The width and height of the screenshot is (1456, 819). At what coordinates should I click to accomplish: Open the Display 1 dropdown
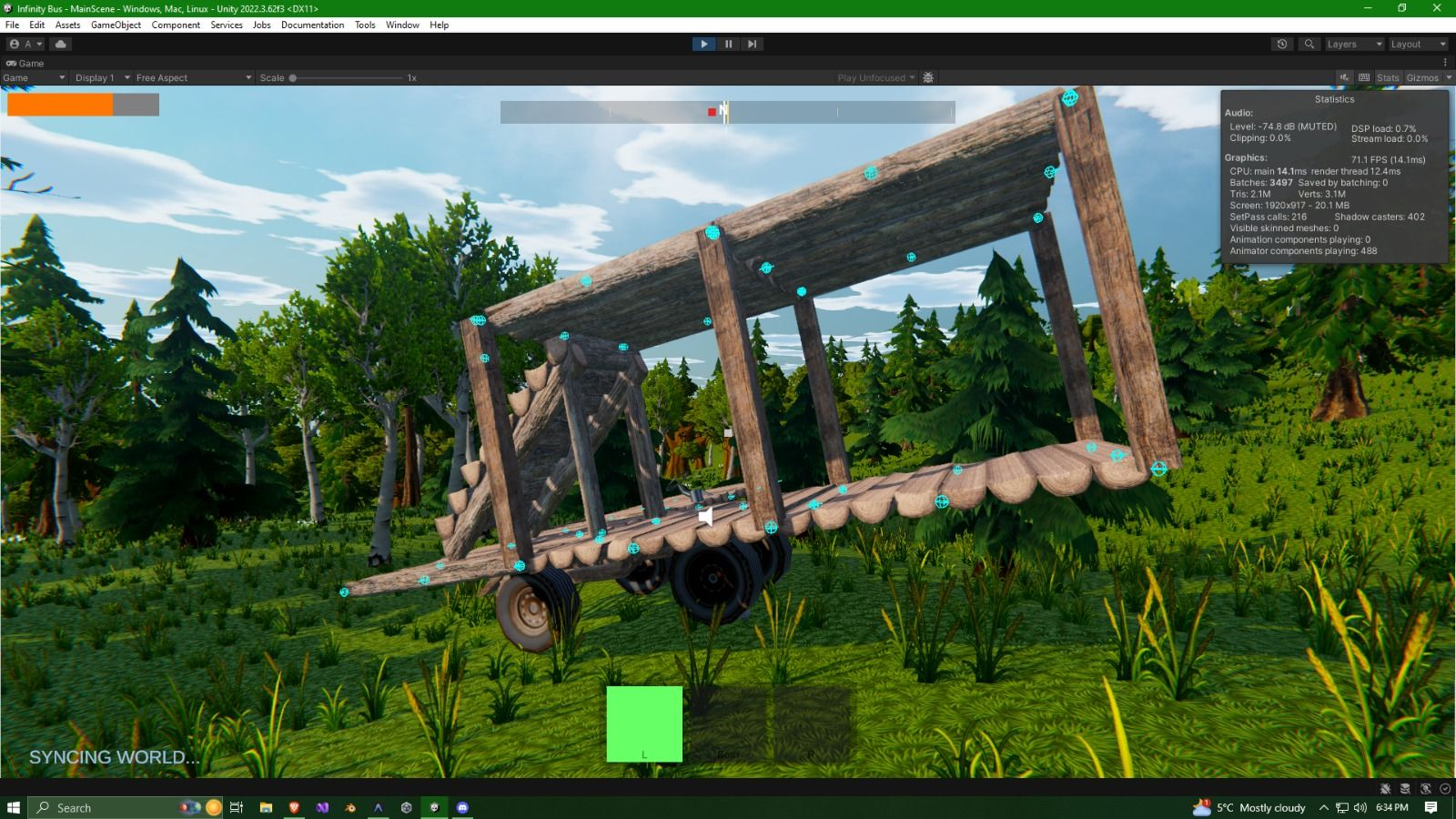[102, 77]
